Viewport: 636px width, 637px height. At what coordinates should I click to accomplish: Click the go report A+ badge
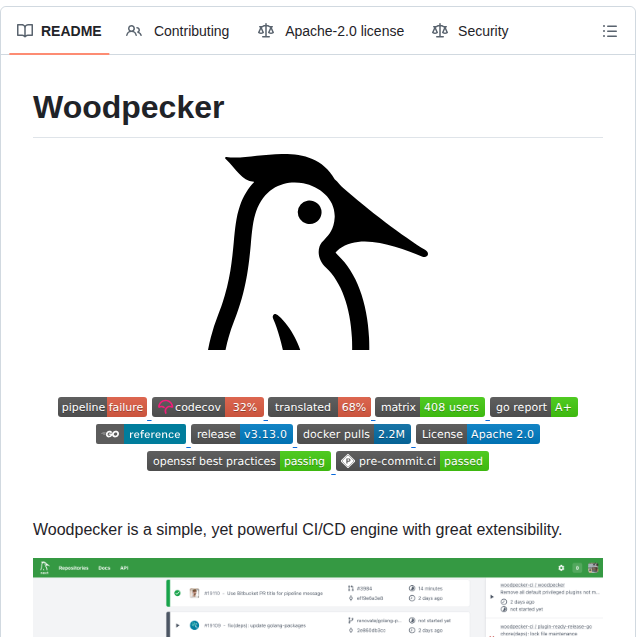pyautogui.click(x=534, y=407)
